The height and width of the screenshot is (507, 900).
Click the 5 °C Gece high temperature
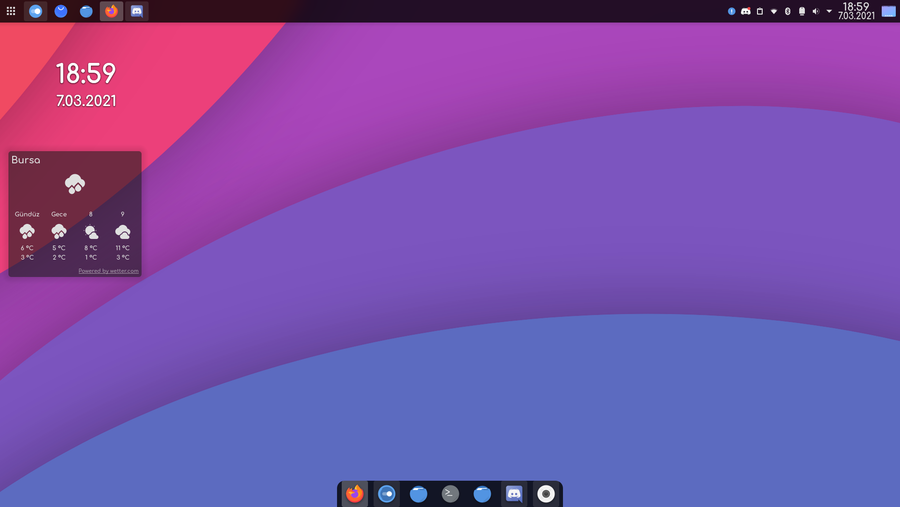[x=59, y=248]
